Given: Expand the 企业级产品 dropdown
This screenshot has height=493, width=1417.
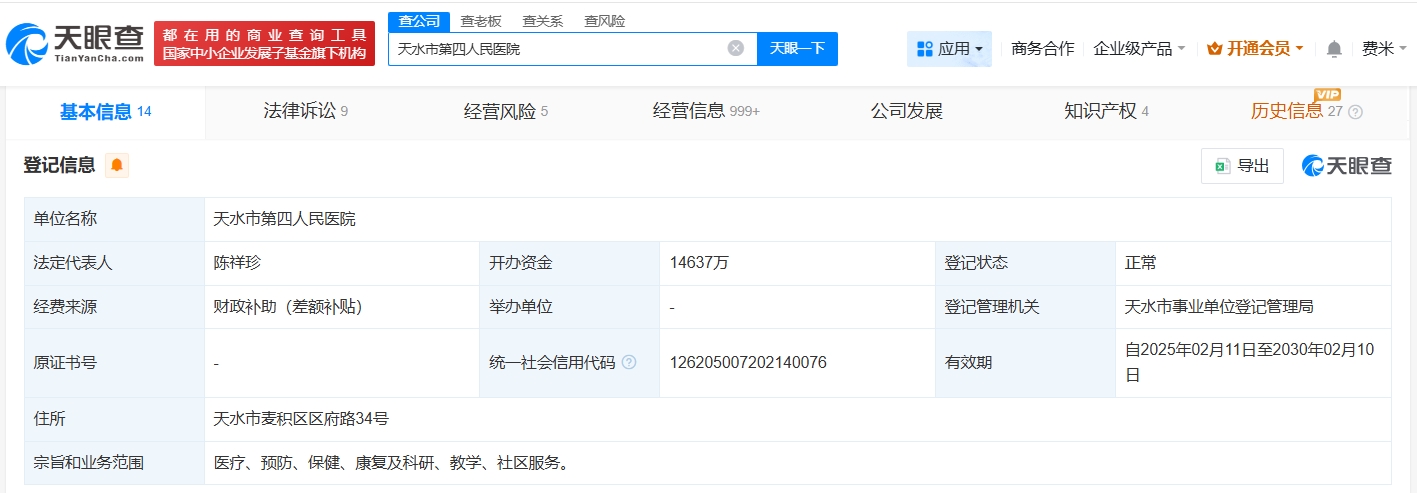Looking at the screenshot, I should point(1139,48).
